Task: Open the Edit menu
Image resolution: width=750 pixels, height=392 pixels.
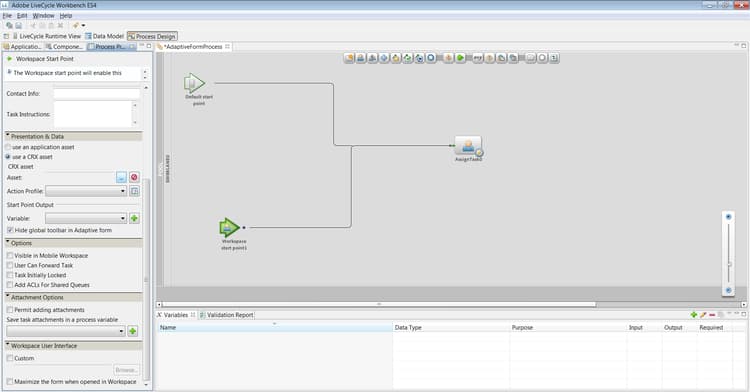Action: point(22,16)
